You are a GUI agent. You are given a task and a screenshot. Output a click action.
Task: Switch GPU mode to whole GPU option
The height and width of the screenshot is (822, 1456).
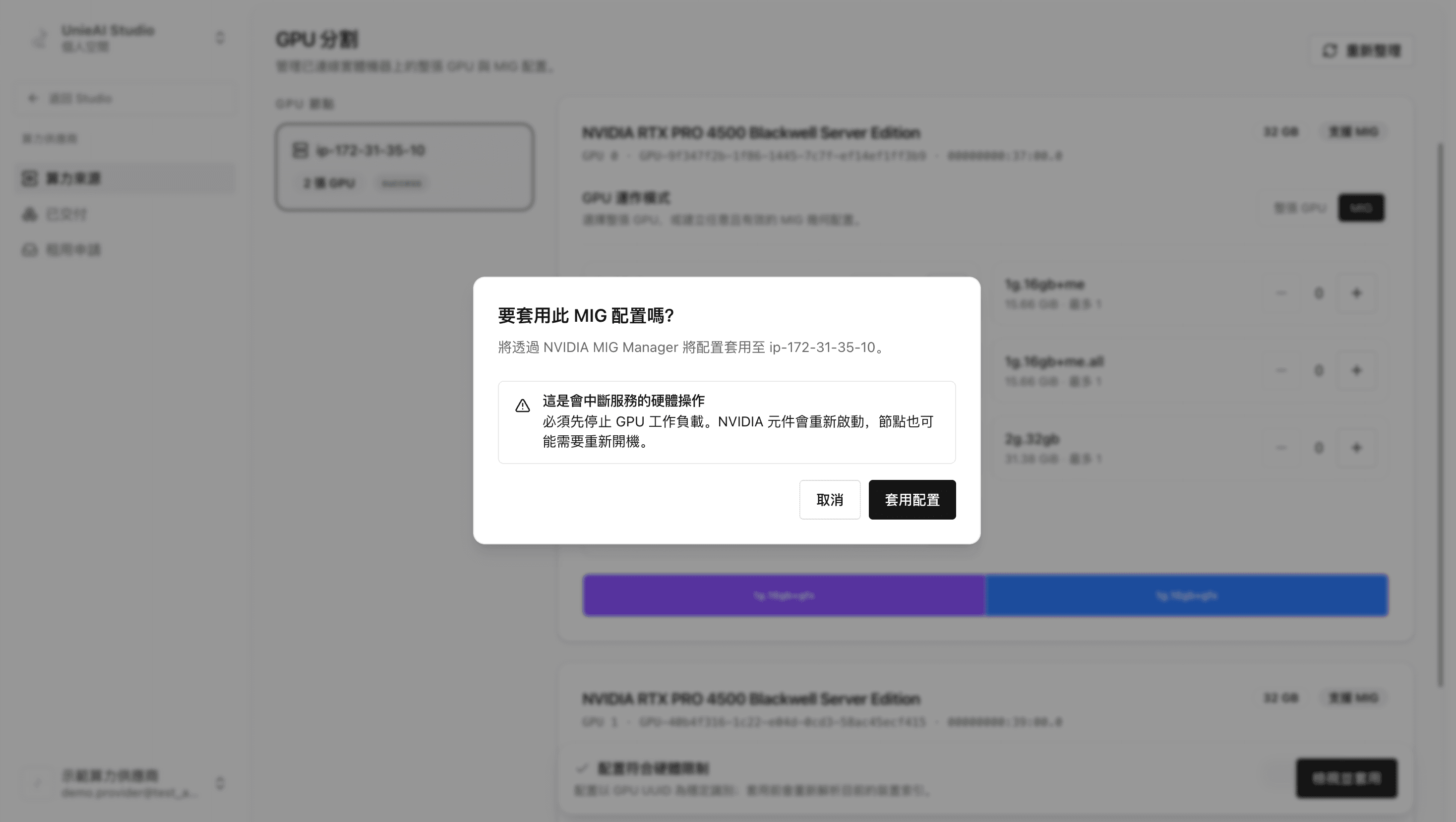pos(1299,208)
